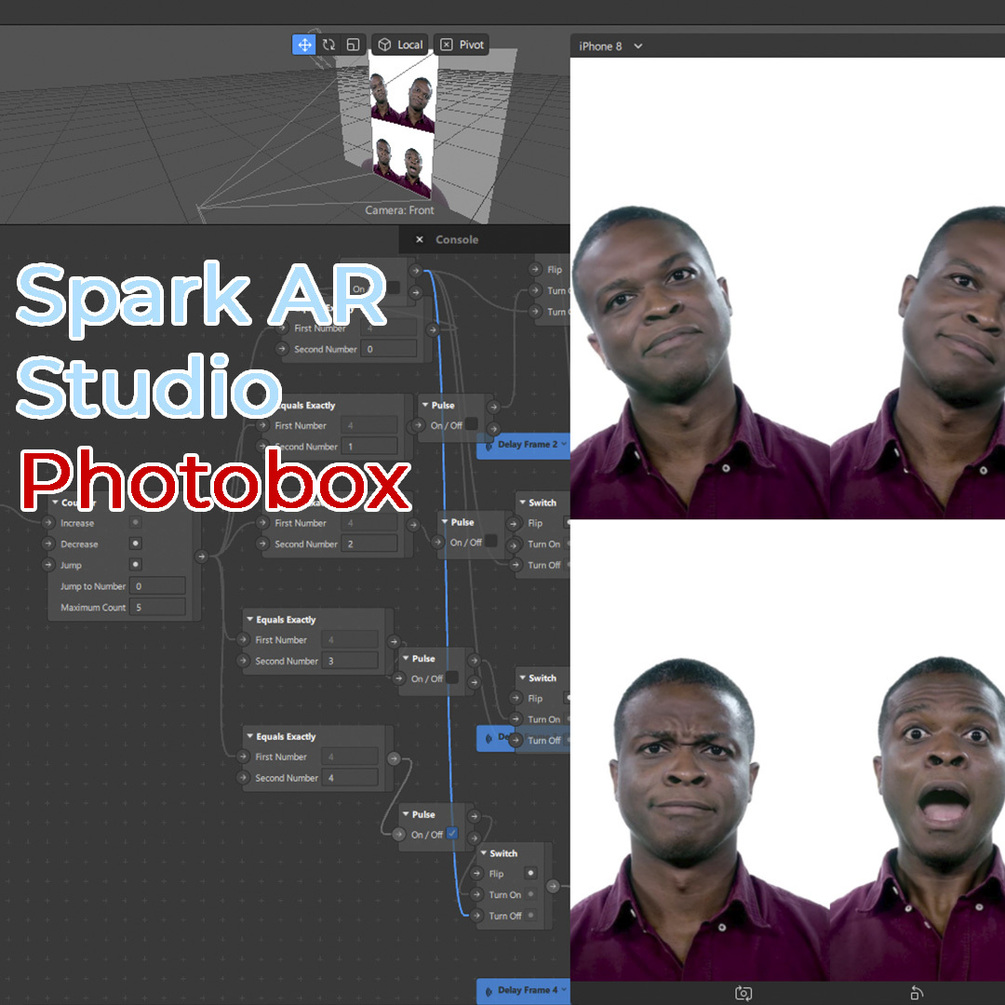Click output port of Equals Exactly with Second Number 3
Image resolution: width=1005 pixels, height=1005 pixels.
tap(394, 642)
